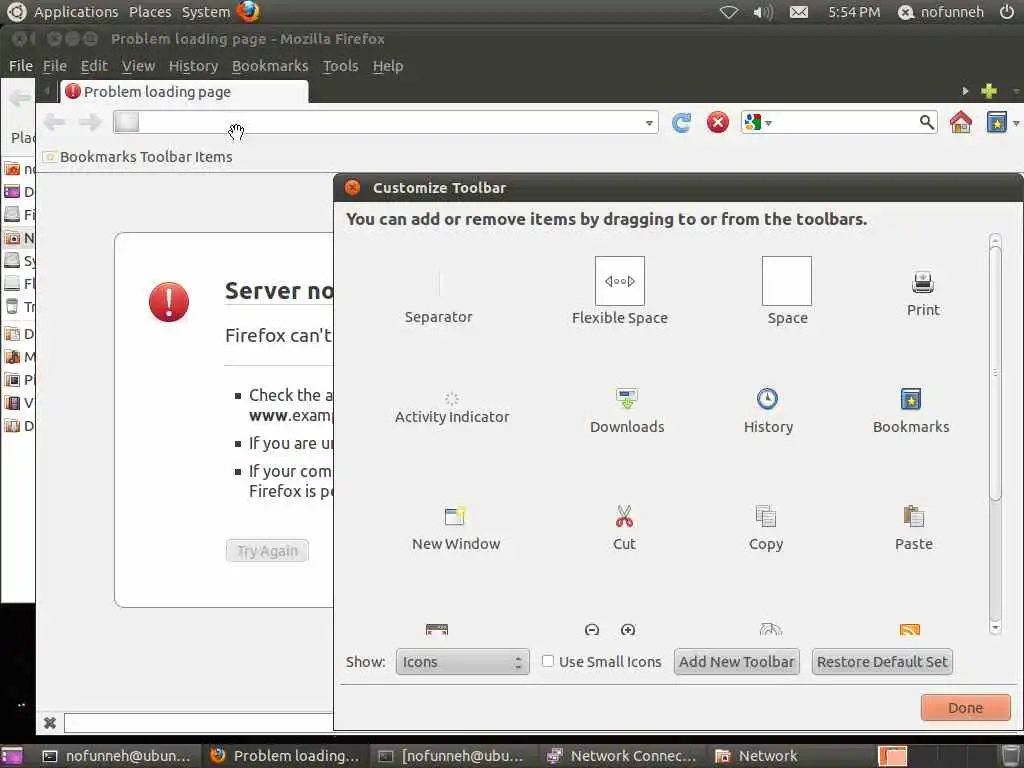Open the nofunneh user menu
The width and height of the screenshot is (1024, 768).
point(940,12)
